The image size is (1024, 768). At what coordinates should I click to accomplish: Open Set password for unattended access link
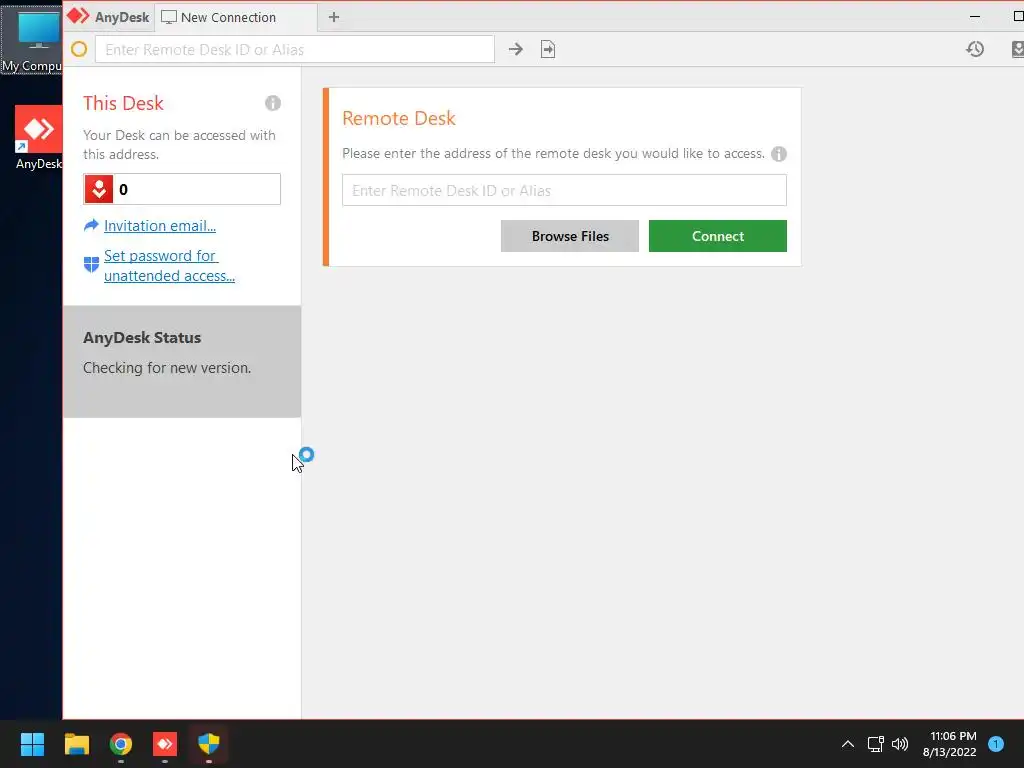(169, 266)
